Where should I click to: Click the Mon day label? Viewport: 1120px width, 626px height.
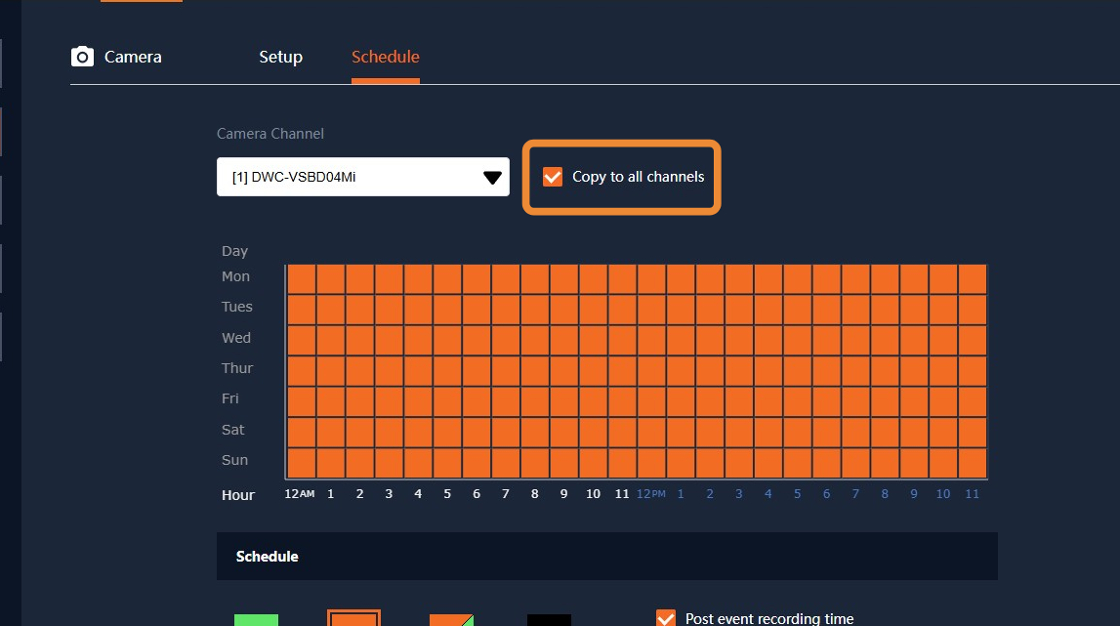[x=236, y=277]
